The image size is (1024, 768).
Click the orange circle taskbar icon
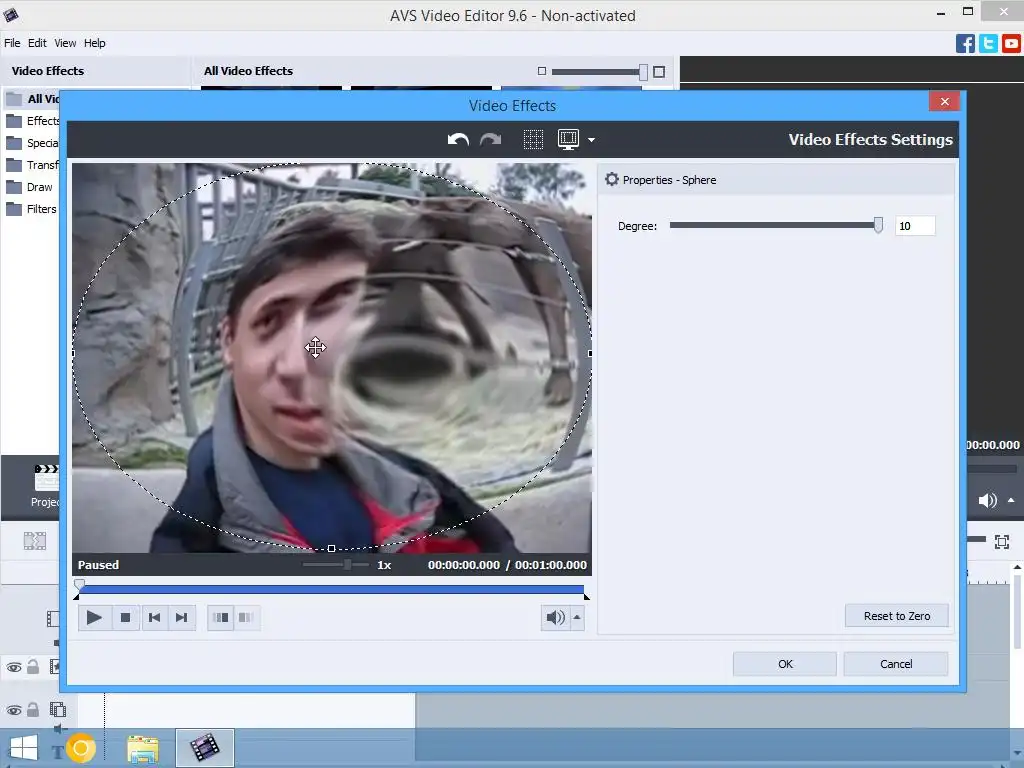[x=81, y=748]
